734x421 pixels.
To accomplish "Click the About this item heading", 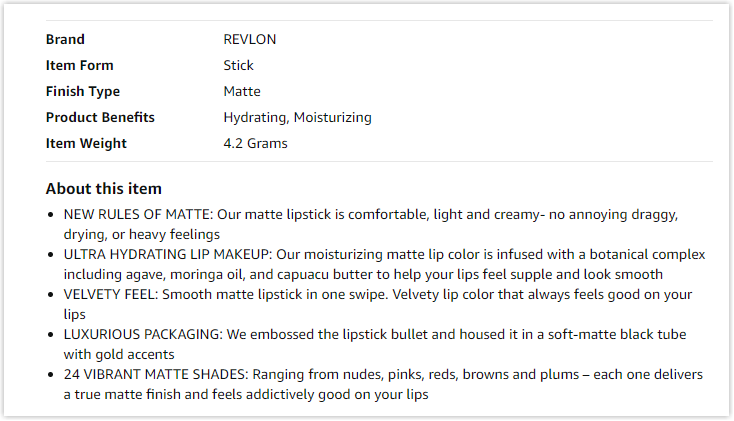I will pos(103,188).
